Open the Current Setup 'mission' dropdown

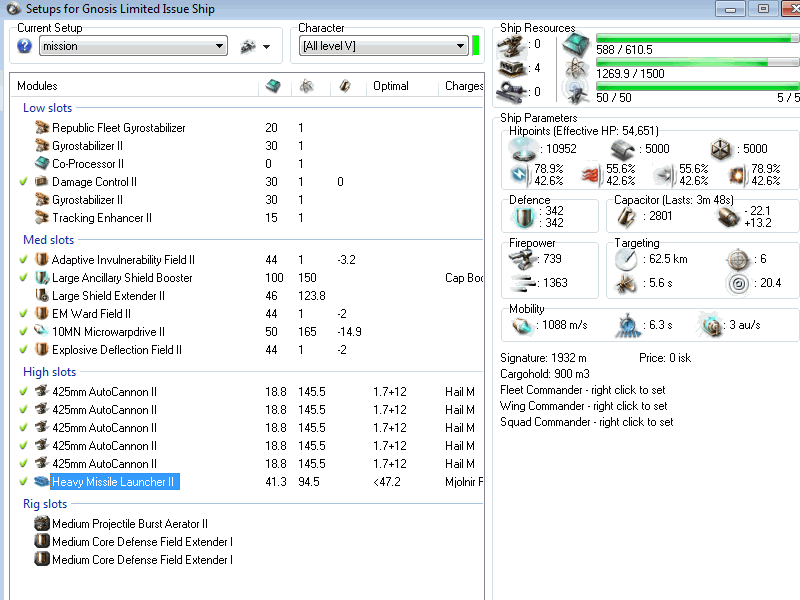pyautogui.click(x=133, y=46)
